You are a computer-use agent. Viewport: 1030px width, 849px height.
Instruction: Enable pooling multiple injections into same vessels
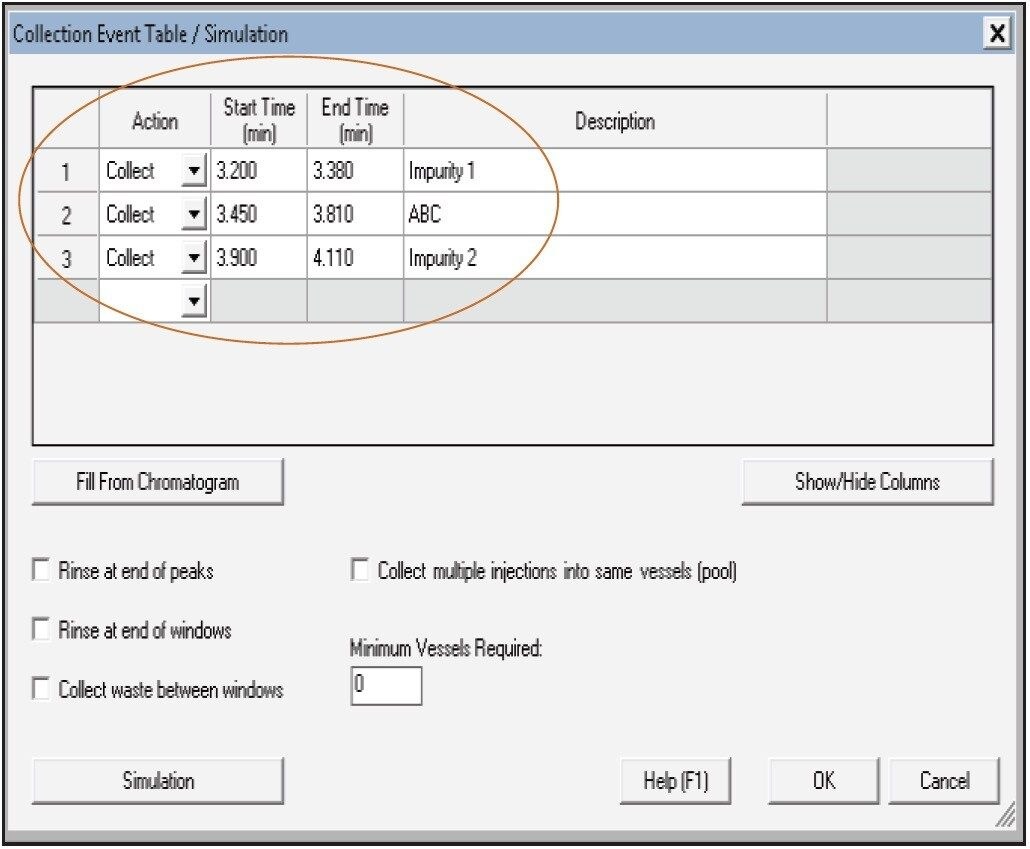tap(360, 571)
